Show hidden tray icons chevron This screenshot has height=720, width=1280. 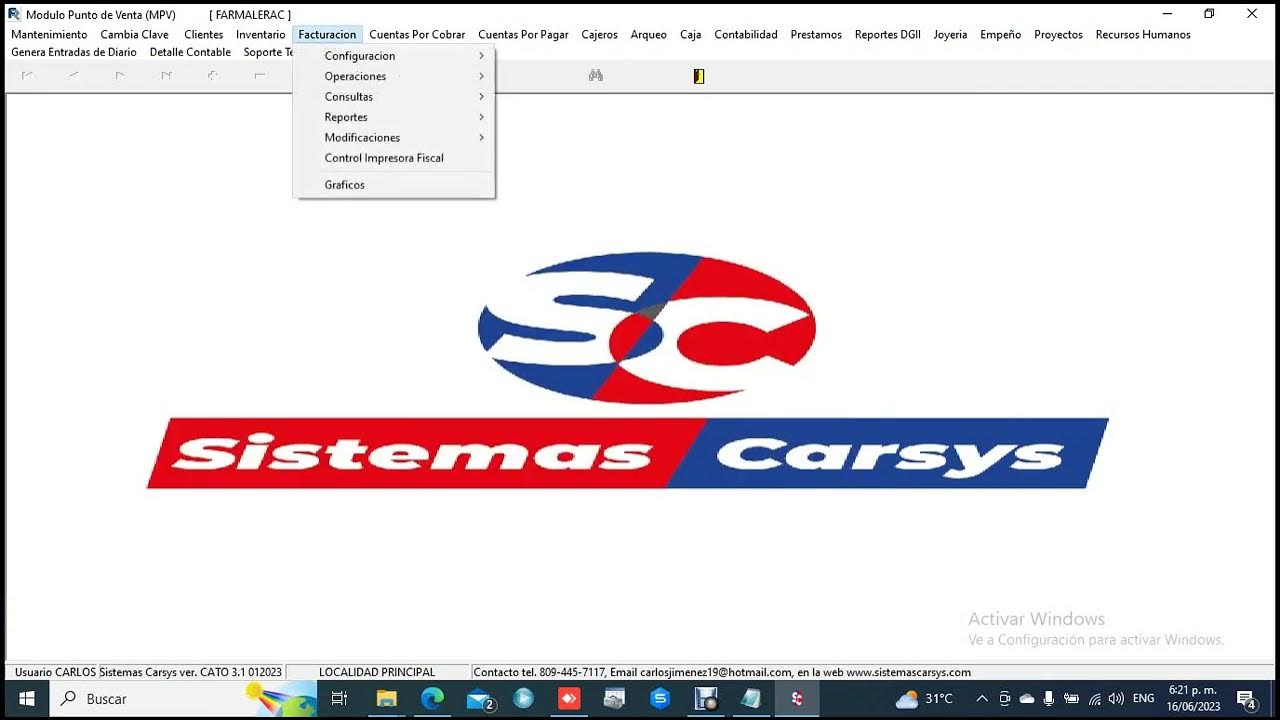(x=982, y=699)
